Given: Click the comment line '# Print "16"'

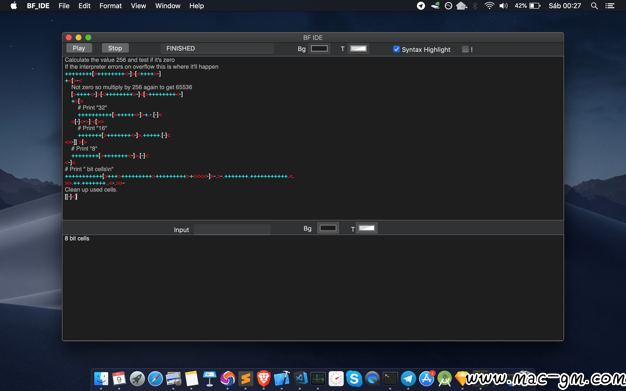Looking at the screenshot, I should [92, 128].
